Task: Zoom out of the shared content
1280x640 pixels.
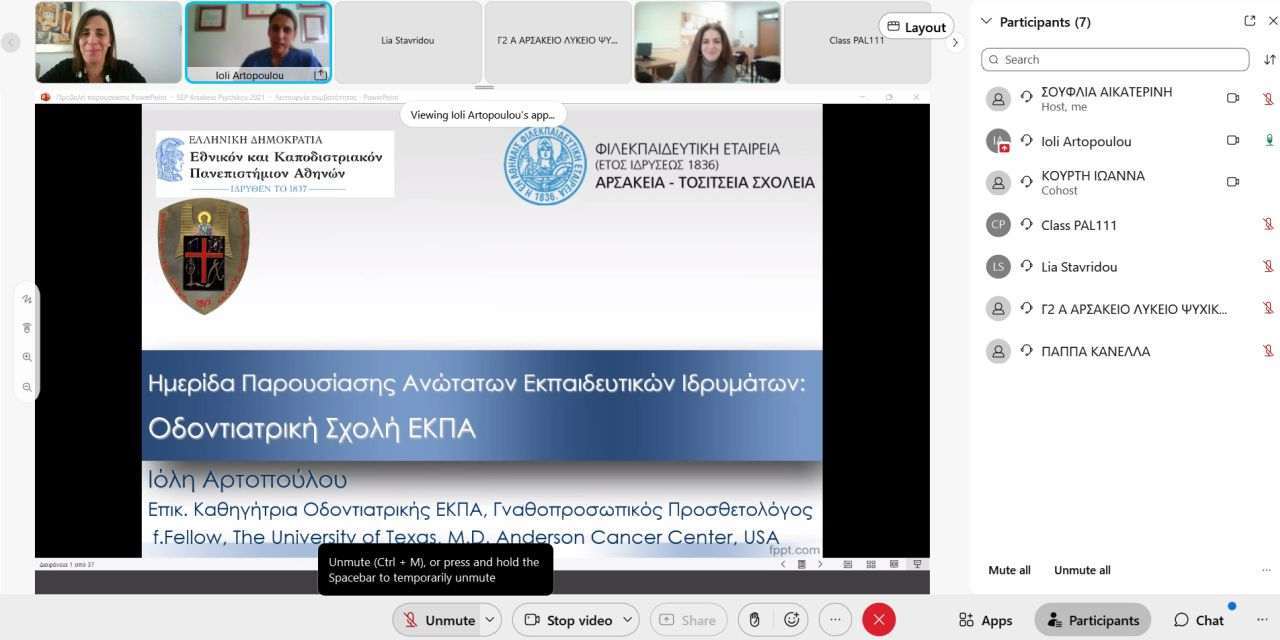Action: point(27,387)
